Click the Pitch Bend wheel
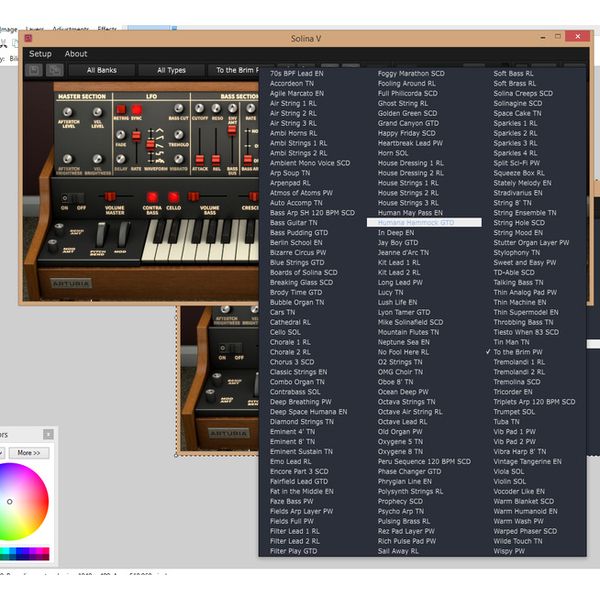The width and height of the screenshot is (600, 600). click(x=100, y=234)
